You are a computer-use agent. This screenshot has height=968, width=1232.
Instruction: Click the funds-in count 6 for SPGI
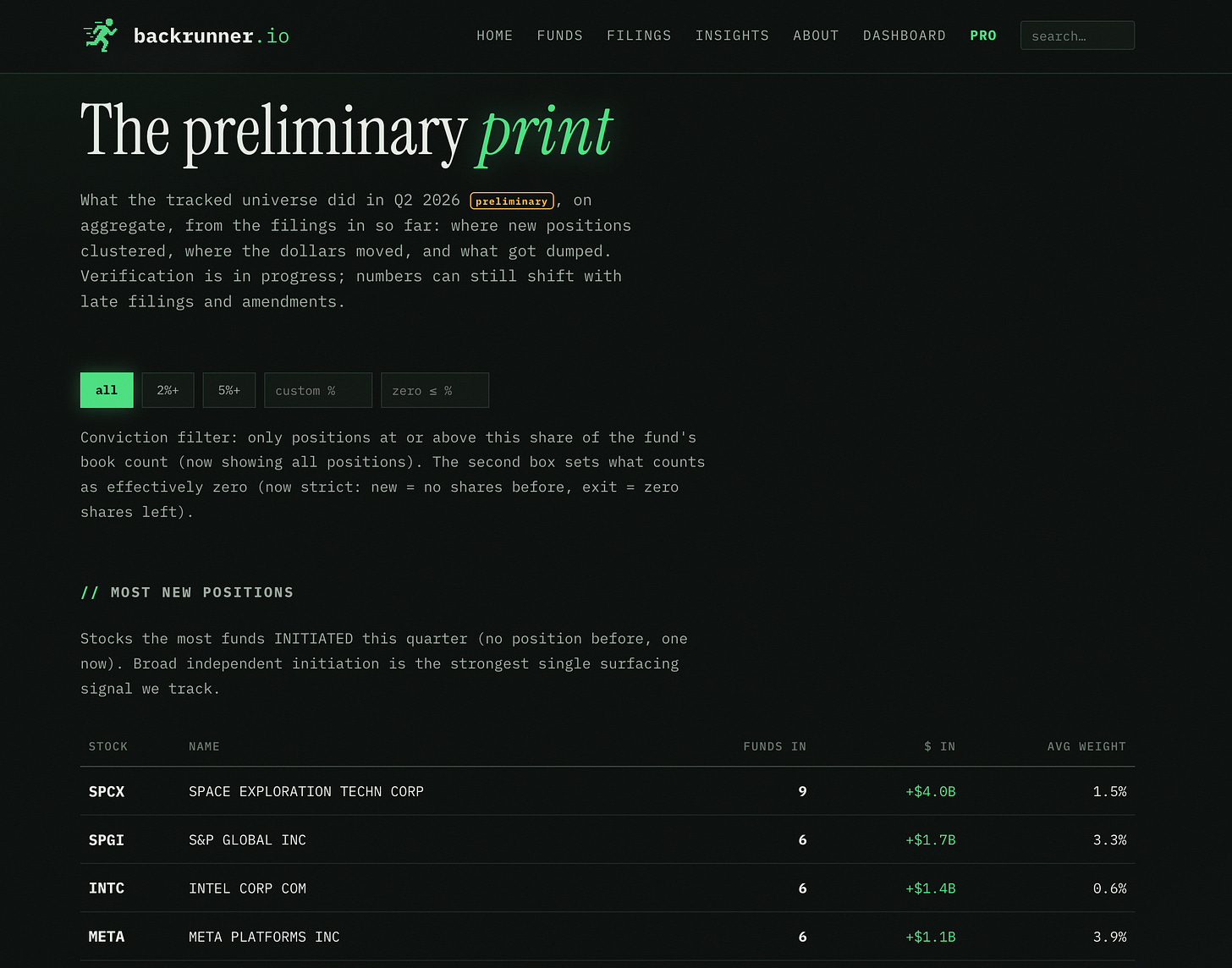click(802, 839)
